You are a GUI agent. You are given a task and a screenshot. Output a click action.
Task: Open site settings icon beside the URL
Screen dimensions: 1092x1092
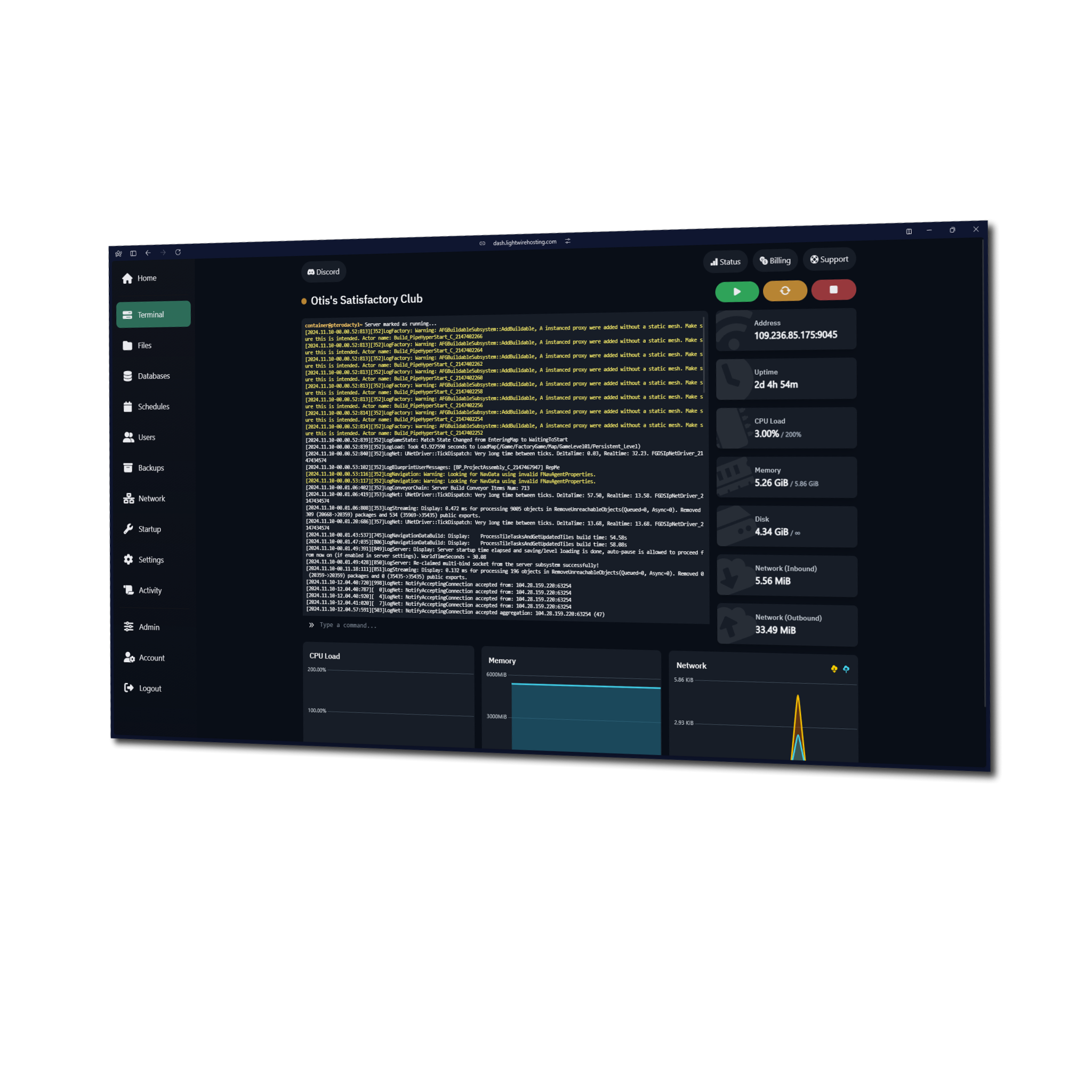[567, 242]
